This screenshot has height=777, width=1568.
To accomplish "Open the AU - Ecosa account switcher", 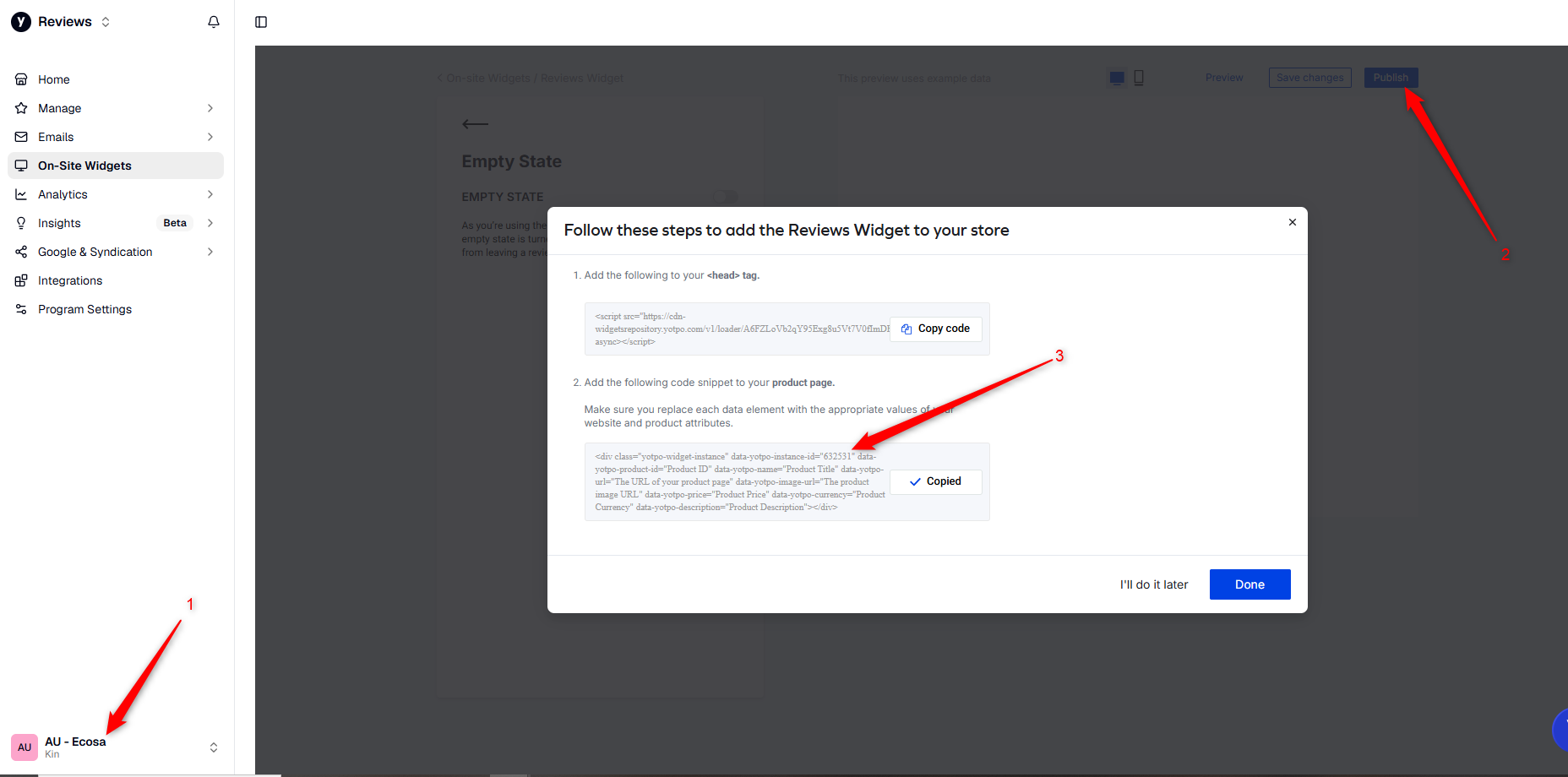I will (x=214, y=747).
